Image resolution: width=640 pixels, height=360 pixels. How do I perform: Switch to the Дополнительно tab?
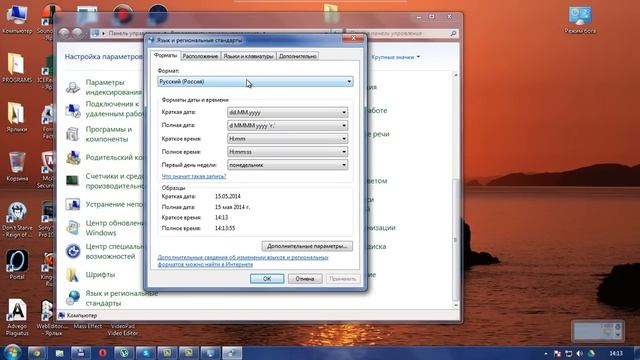pyautogui.click(x=298, y=56)
